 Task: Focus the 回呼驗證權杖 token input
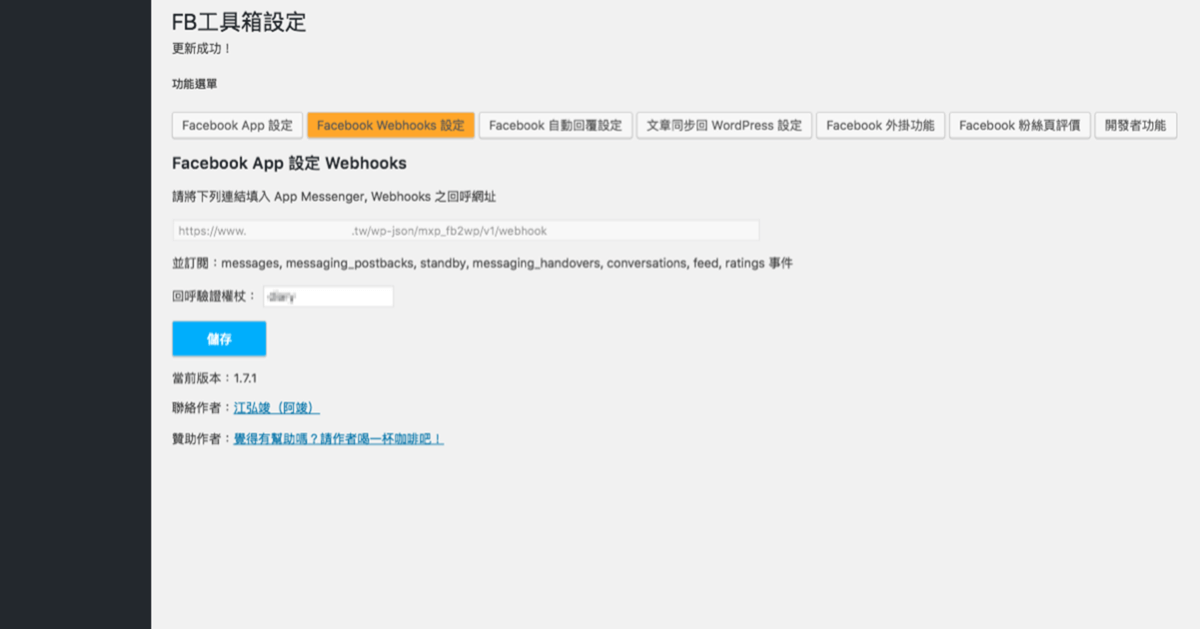[x=328, y=297]
